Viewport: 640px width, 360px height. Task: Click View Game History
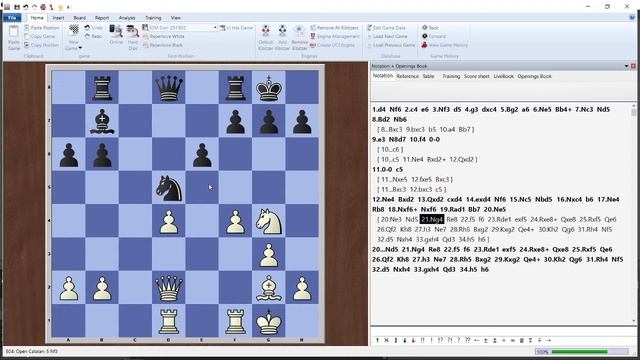tap(444, 45)
